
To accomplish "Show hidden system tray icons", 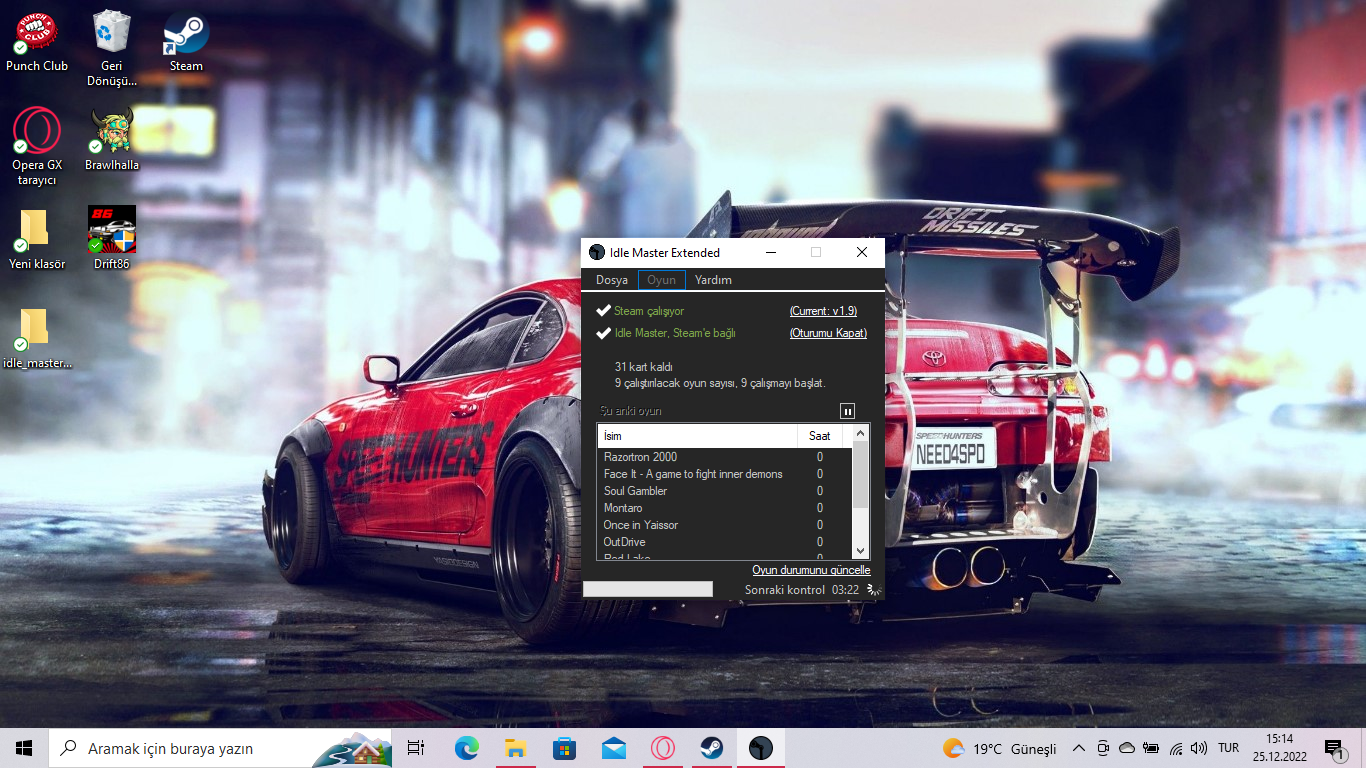I will pyautogui.click(x=1079, y=748).
